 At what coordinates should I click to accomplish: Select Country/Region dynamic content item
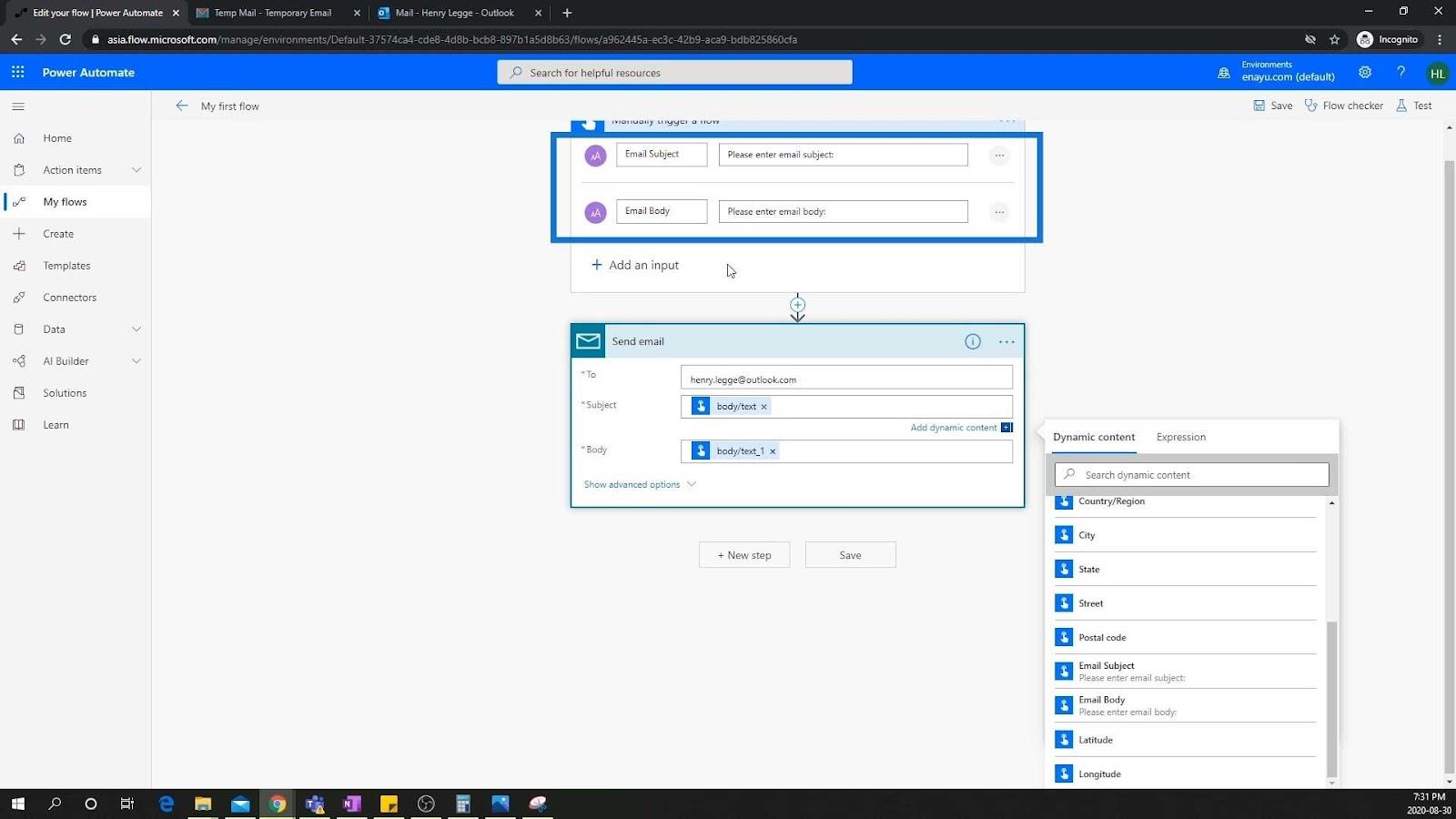[1186, 501]
